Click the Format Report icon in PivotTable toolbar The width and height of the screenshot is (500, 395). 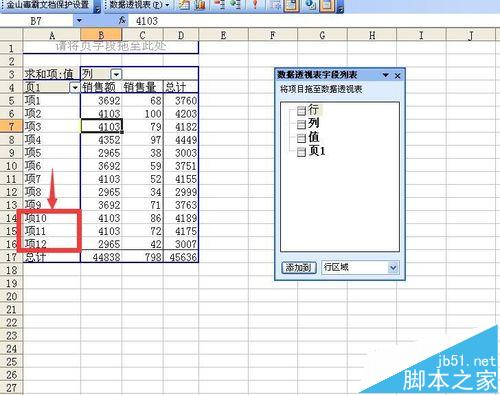coord(184,5)
